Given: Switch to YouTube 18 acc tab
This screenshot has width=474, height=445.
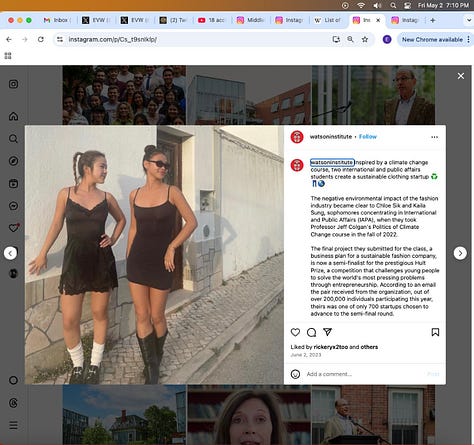Looking at the screenshot, I should pyautogui.click(x=211, y=20).
